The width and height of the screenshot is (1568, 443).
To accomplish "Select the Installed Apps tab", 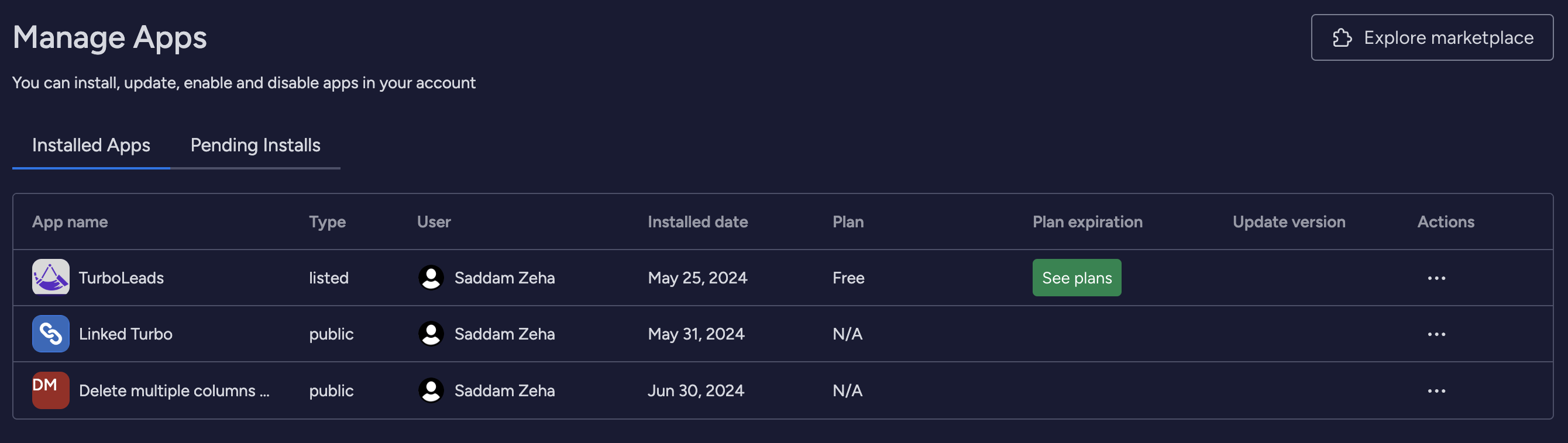I will pos(91,146).
